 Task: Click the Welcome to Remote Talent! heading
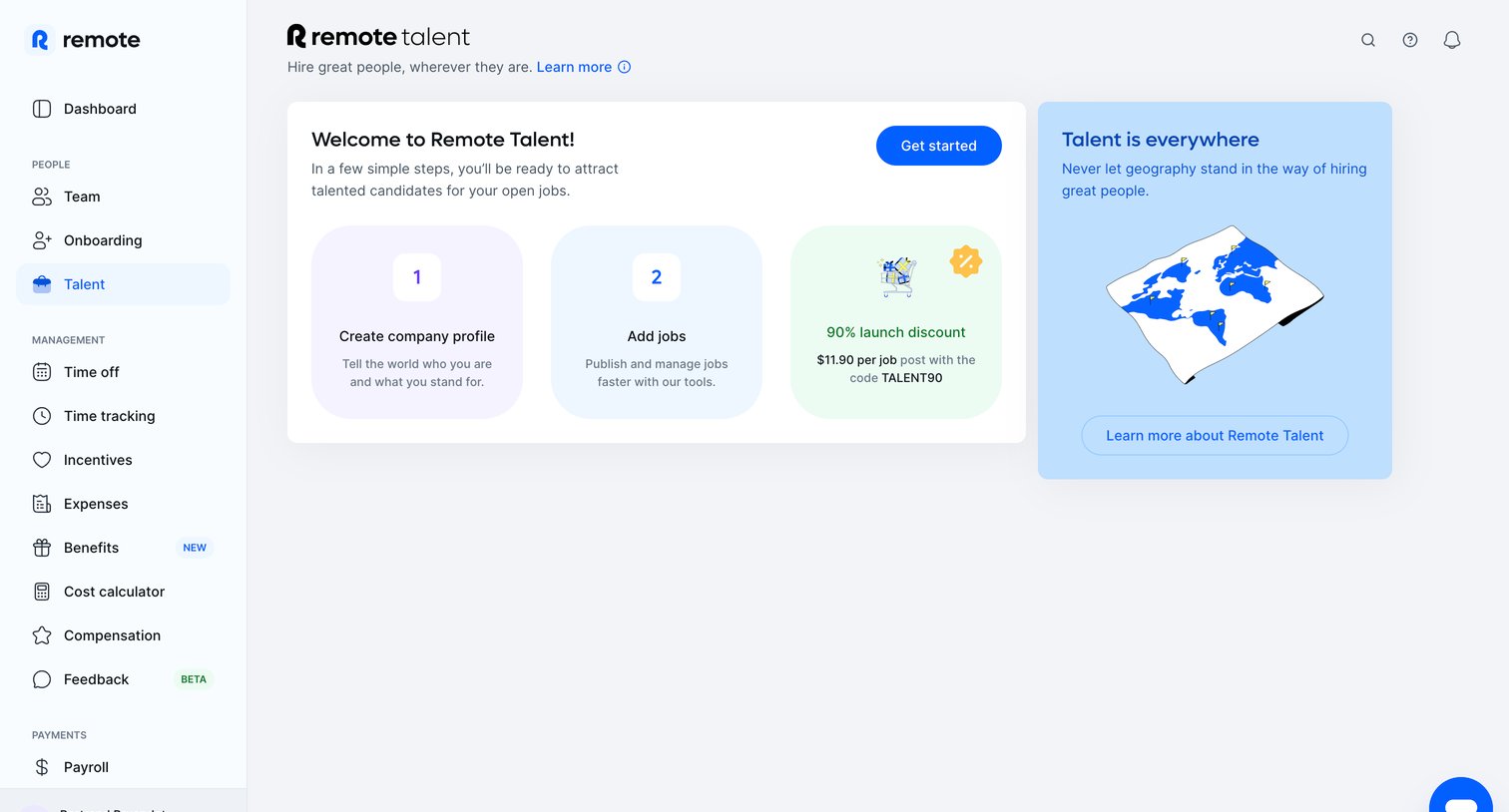(x=443, y=140)
